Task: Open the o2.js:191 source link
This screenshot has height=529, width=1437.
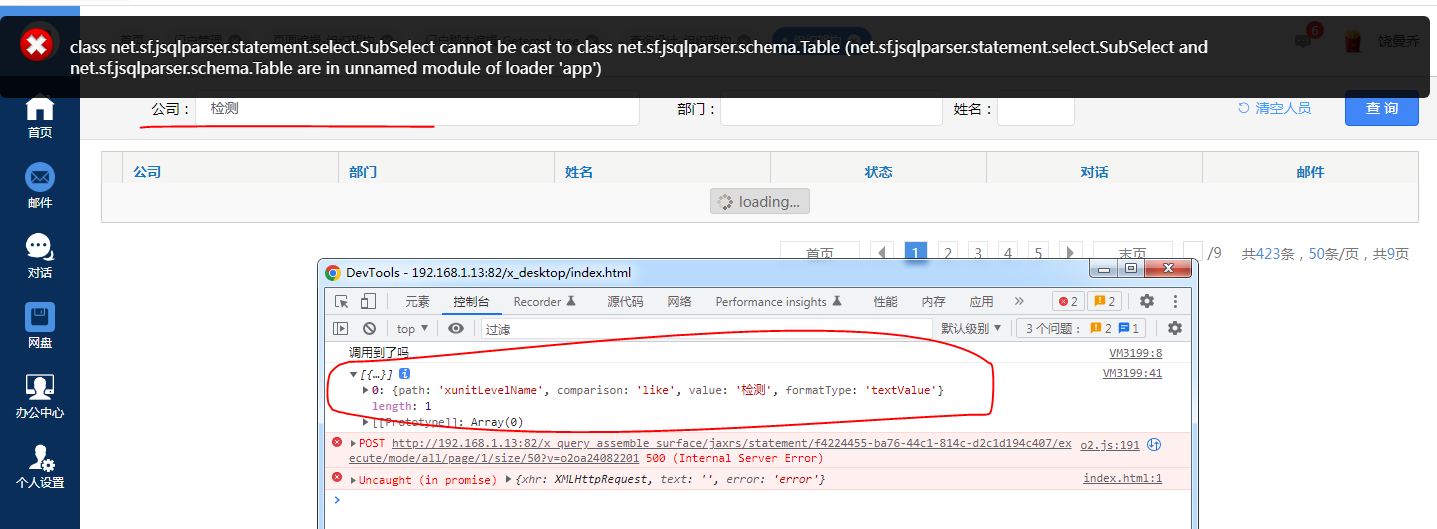Action: tap(1110, 445)
